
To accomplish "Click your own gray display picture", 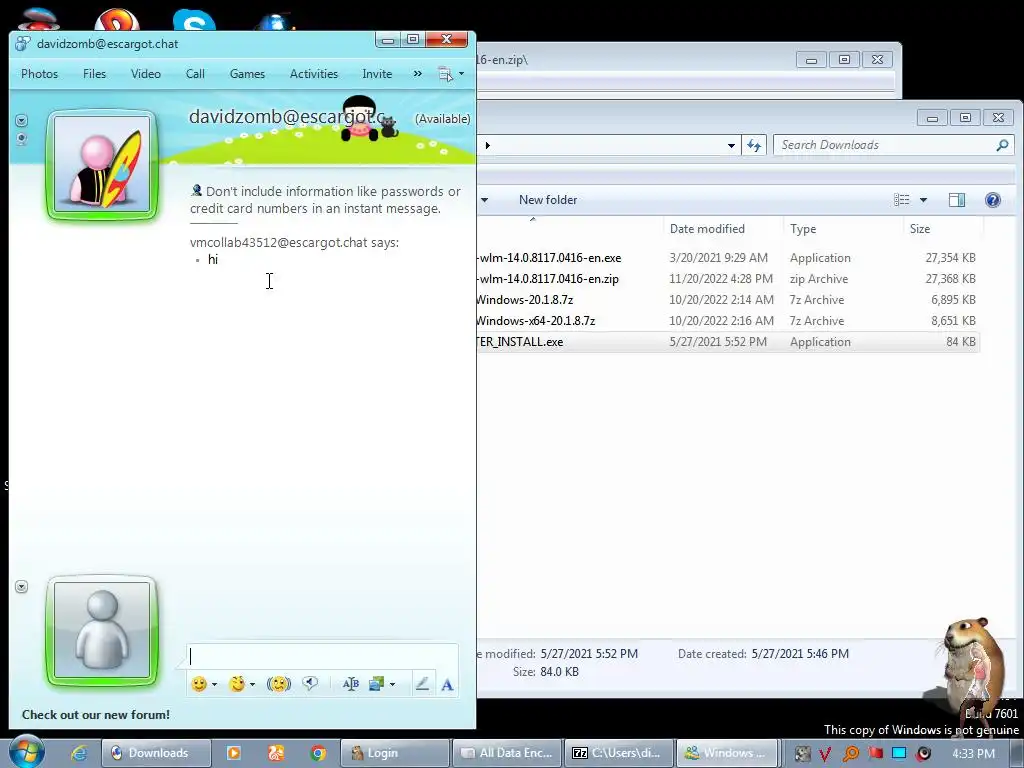I will pyautogui.click(x=102, y=630).
